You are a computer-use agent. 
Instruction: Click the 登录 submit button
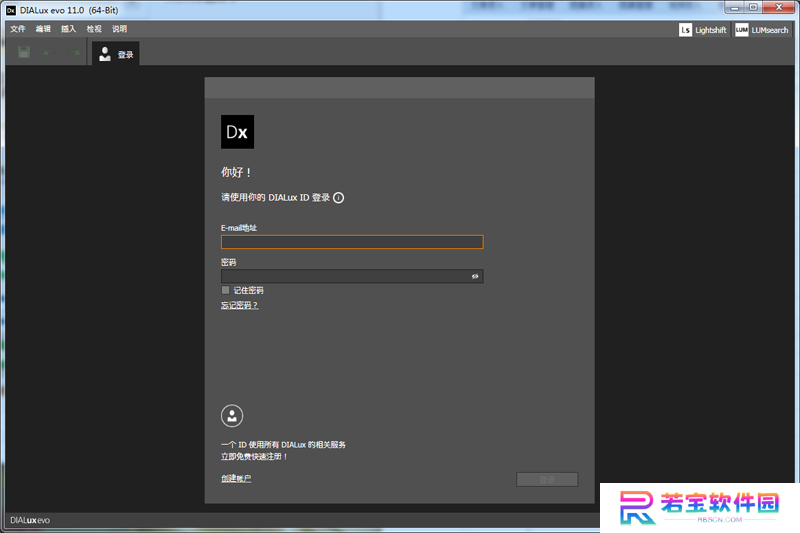[x=547, y=479]
